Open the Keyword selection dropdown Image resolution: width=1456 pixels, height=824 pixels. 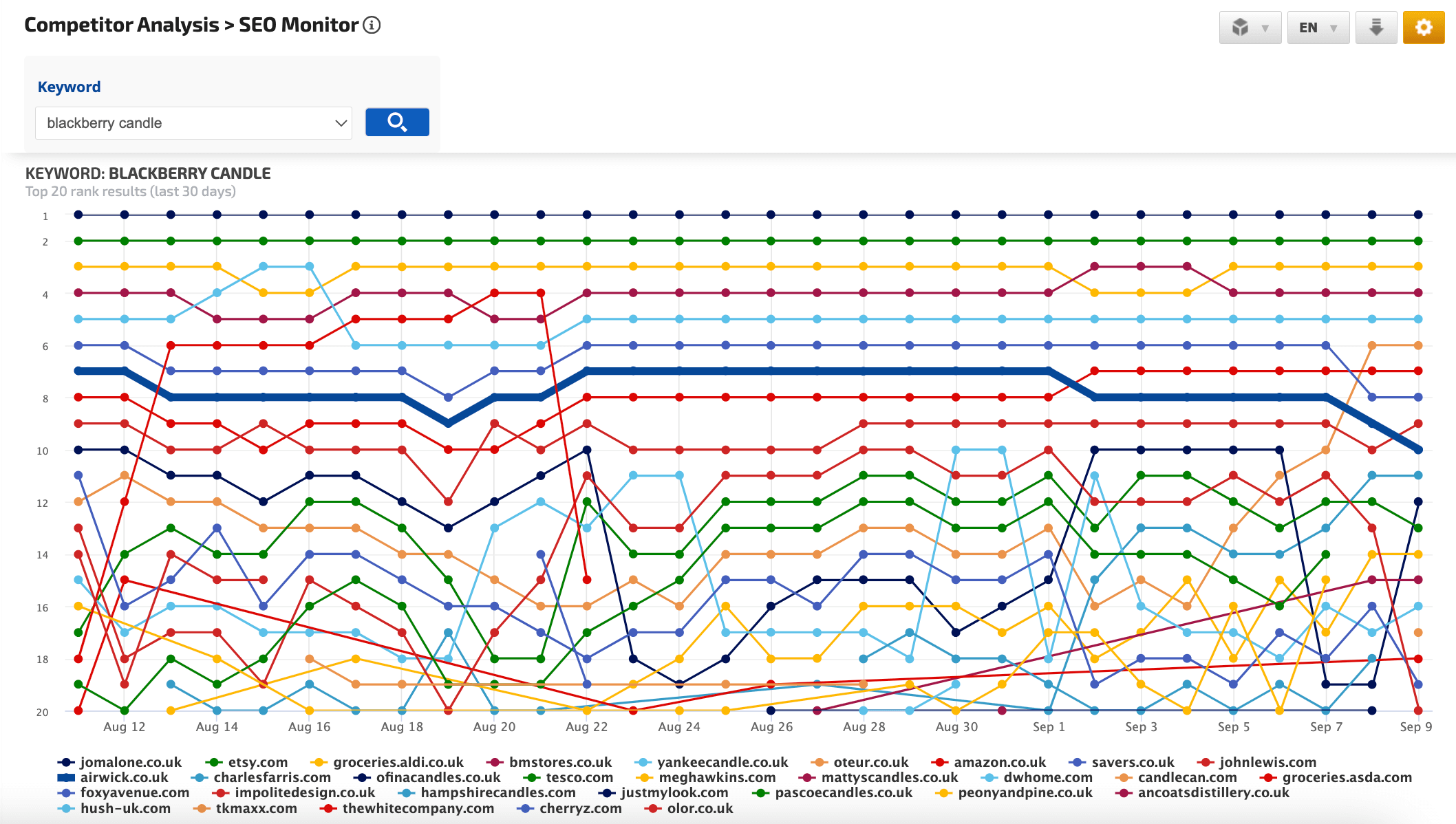pyautogui.click(x=193, y=122)
